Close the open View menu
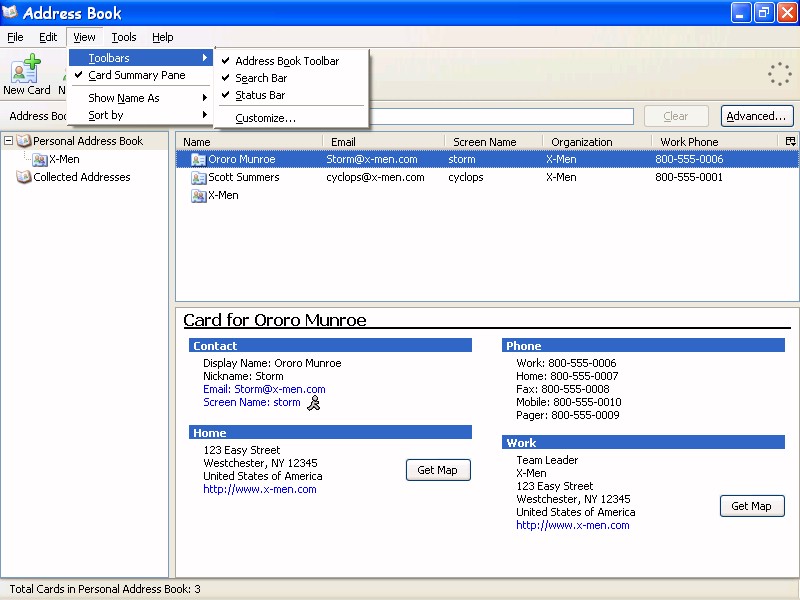This screenshot has height=600, width=800. 84,37
